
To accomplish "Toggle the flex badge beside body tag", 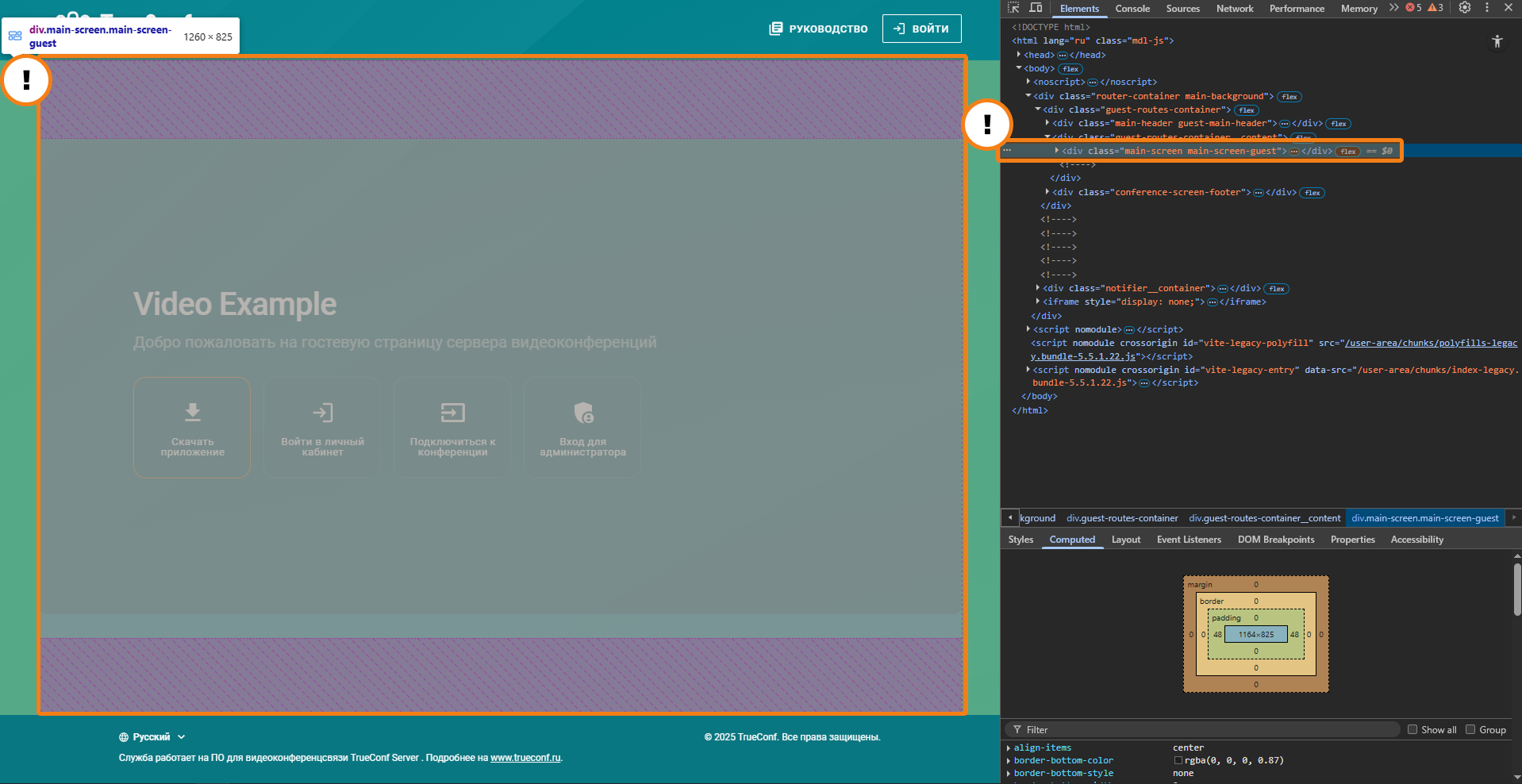I will (x=1070, y=69).
